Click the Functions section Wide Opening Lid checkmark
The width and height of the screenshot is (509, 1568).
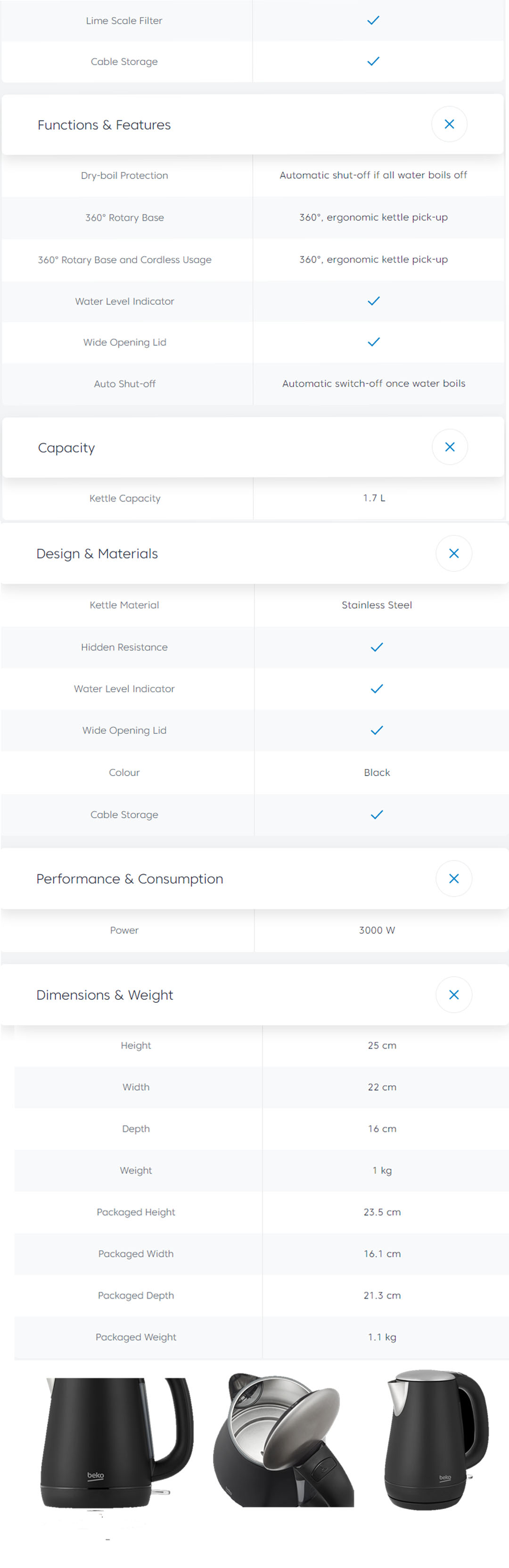(x=374, y=342)
